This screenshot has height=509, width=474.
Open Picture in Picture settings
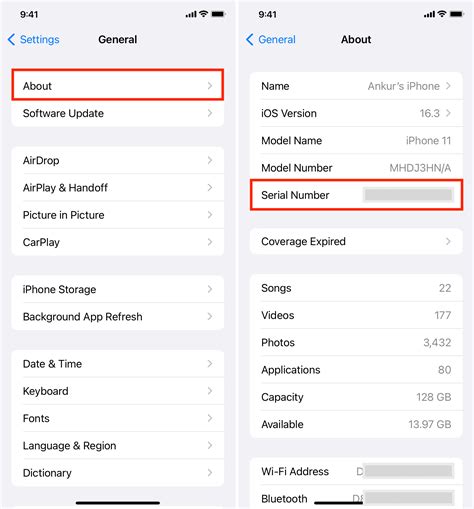118,215
